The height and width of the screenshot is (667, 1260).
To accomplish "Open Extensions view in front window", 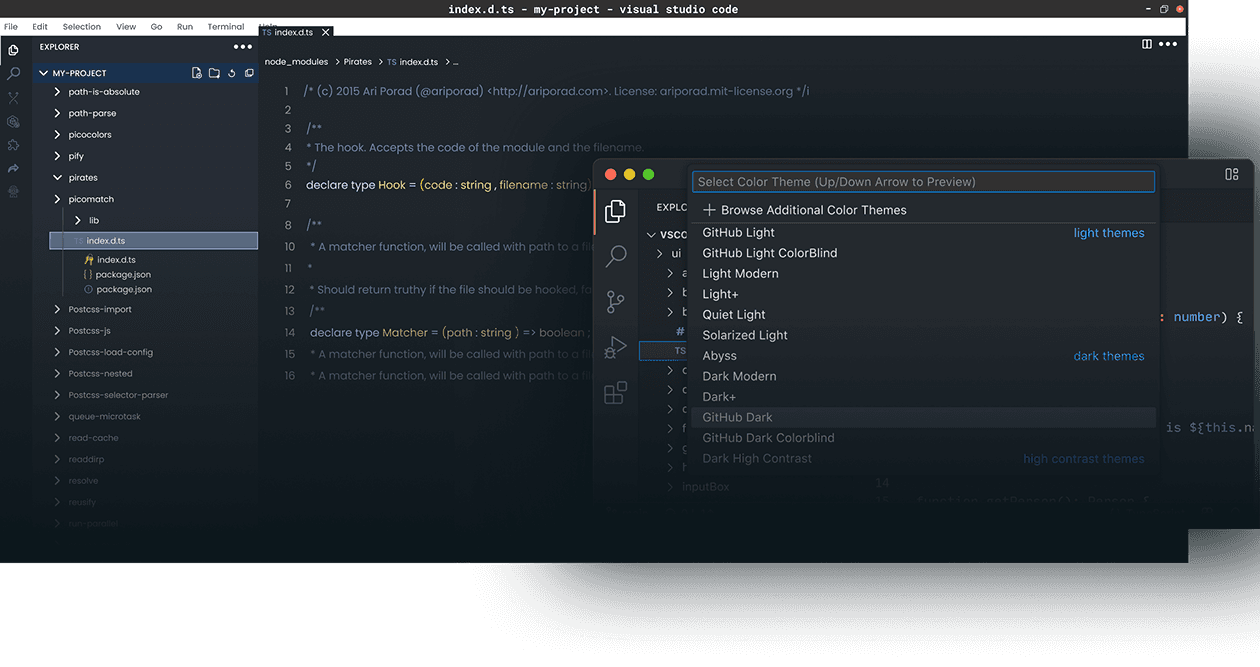I will (615, 393).
